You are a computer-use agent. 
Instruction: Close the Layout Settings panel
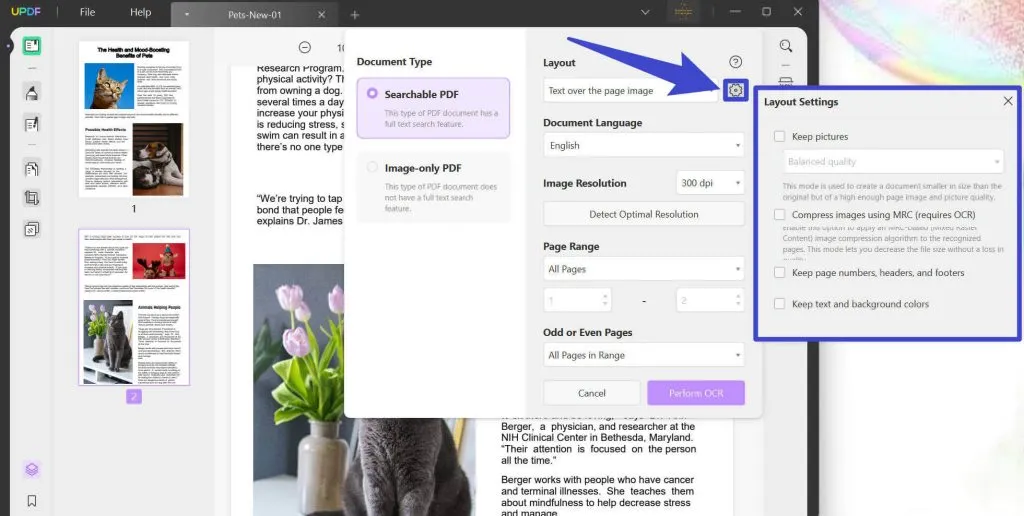(x=1008, y=101)
